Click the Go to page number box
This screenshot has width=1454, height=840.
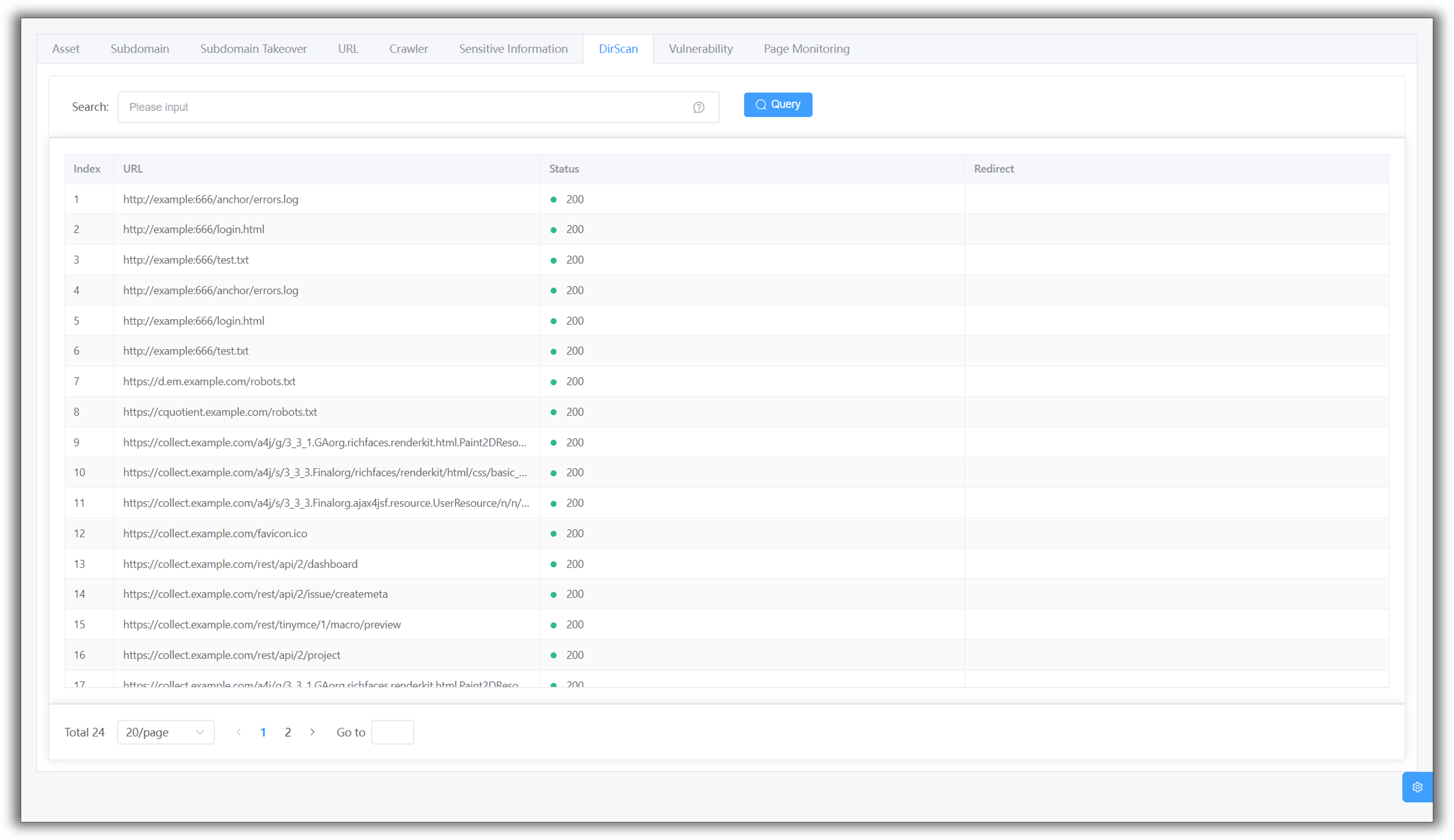tap(392, 732)
